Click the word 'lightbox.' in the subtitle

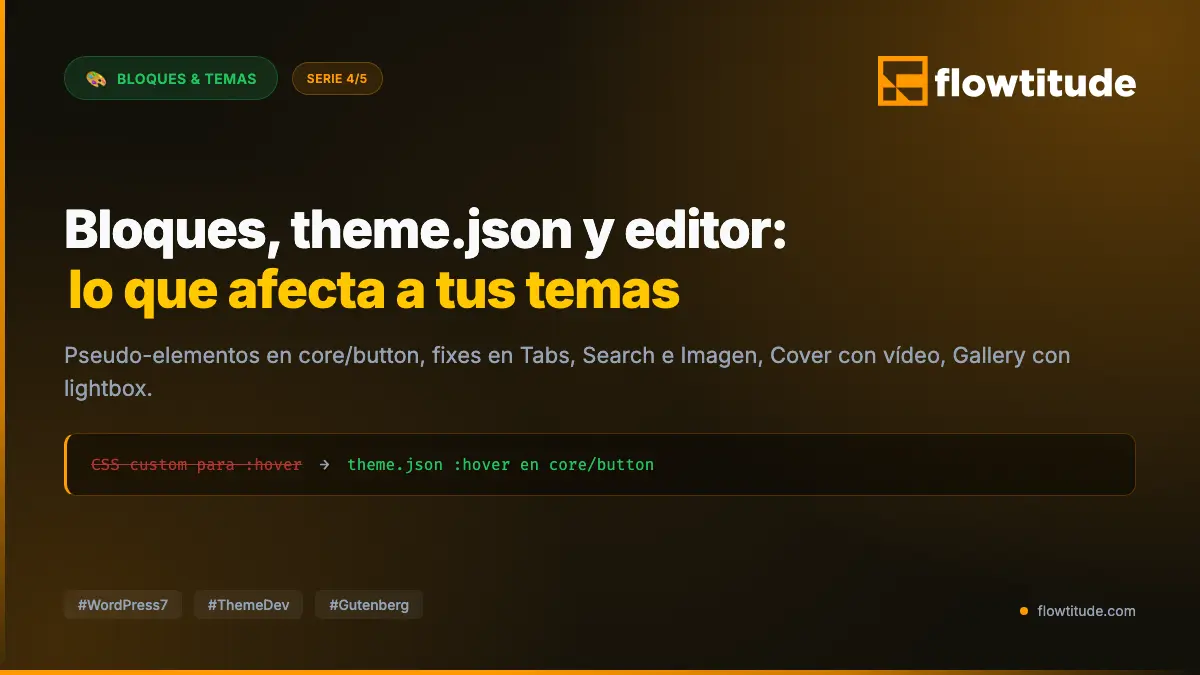click(x=108, y=388)
